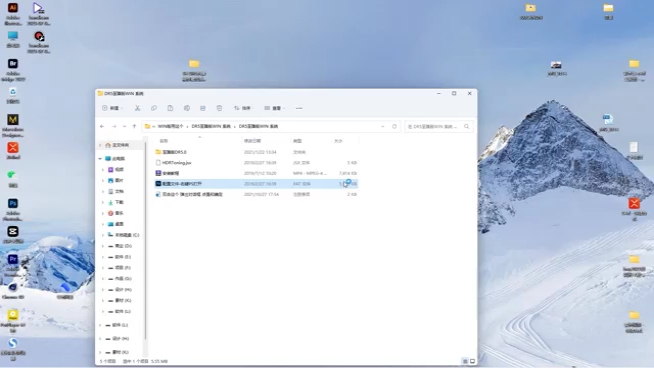Click the Cut scissors icon in toolbar
This screenshot has height=368, width=654.
coord(137,108)
